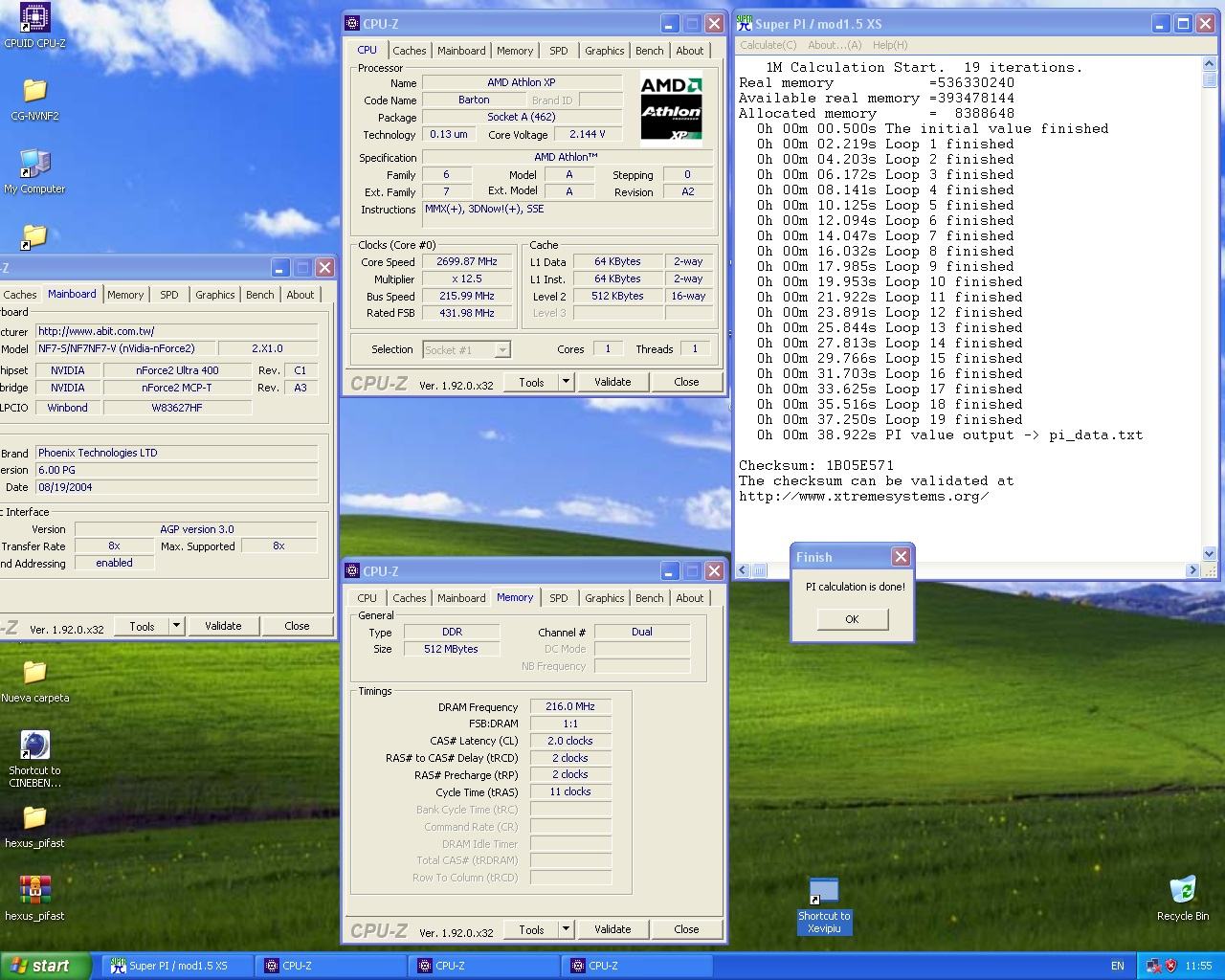Screen dimensions: 1225x980
Task: Open the Calculate menu in Super PI
Action: (x=768, y=45)
